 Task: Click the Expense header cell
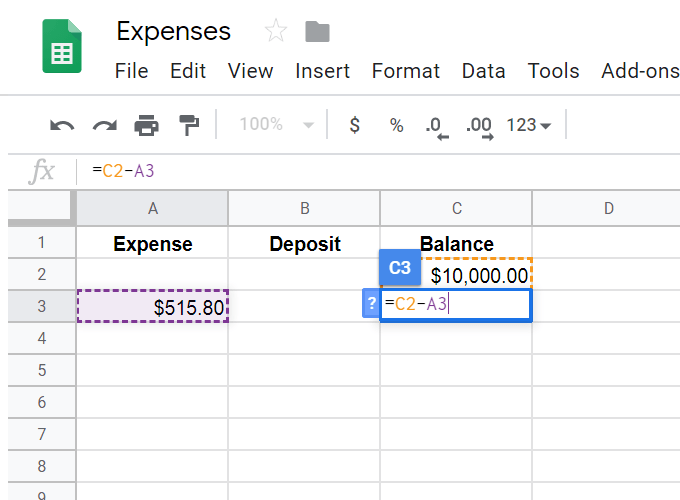pos(152,242)
